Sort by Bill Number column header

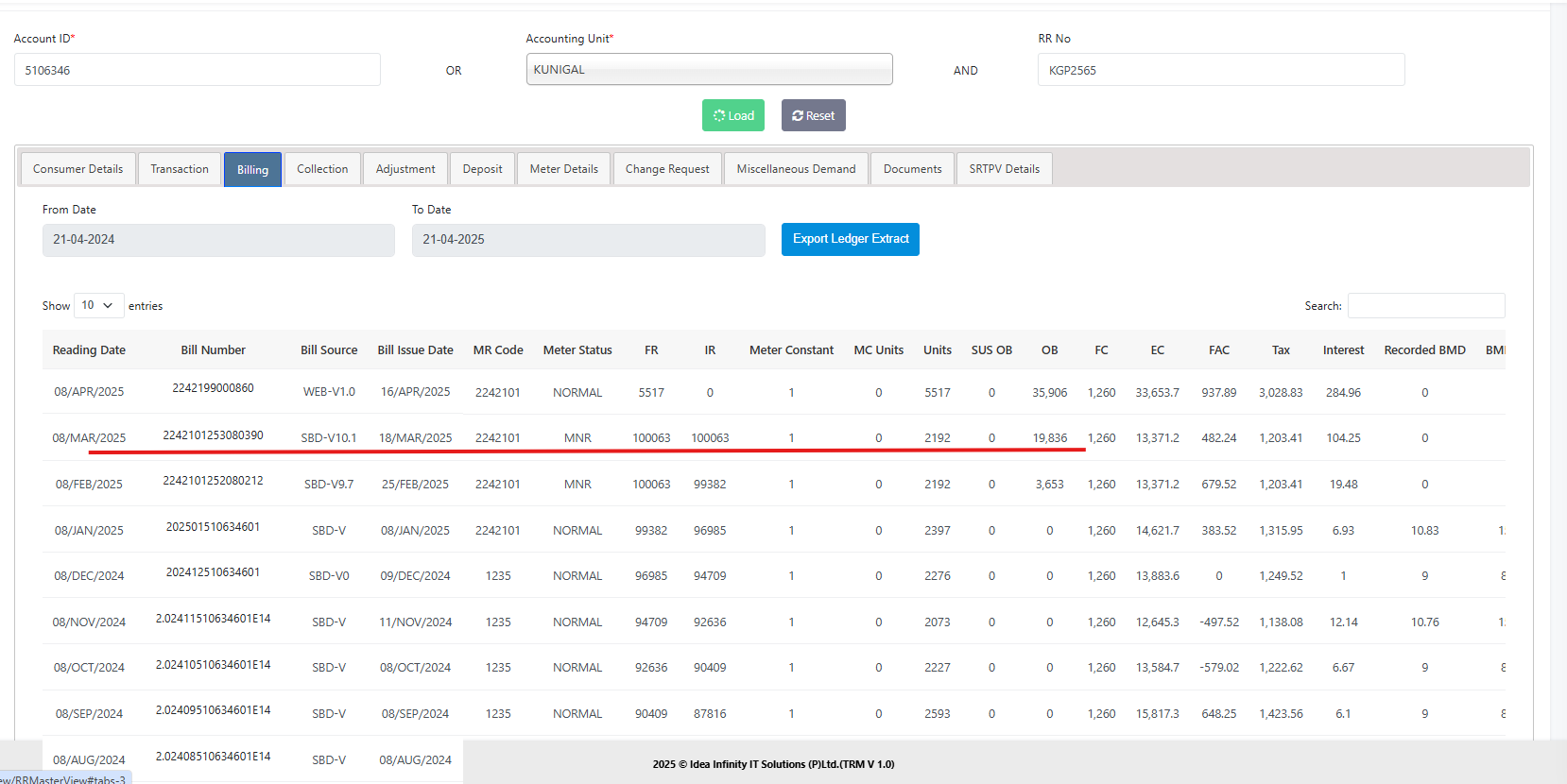tap(214, 349)
